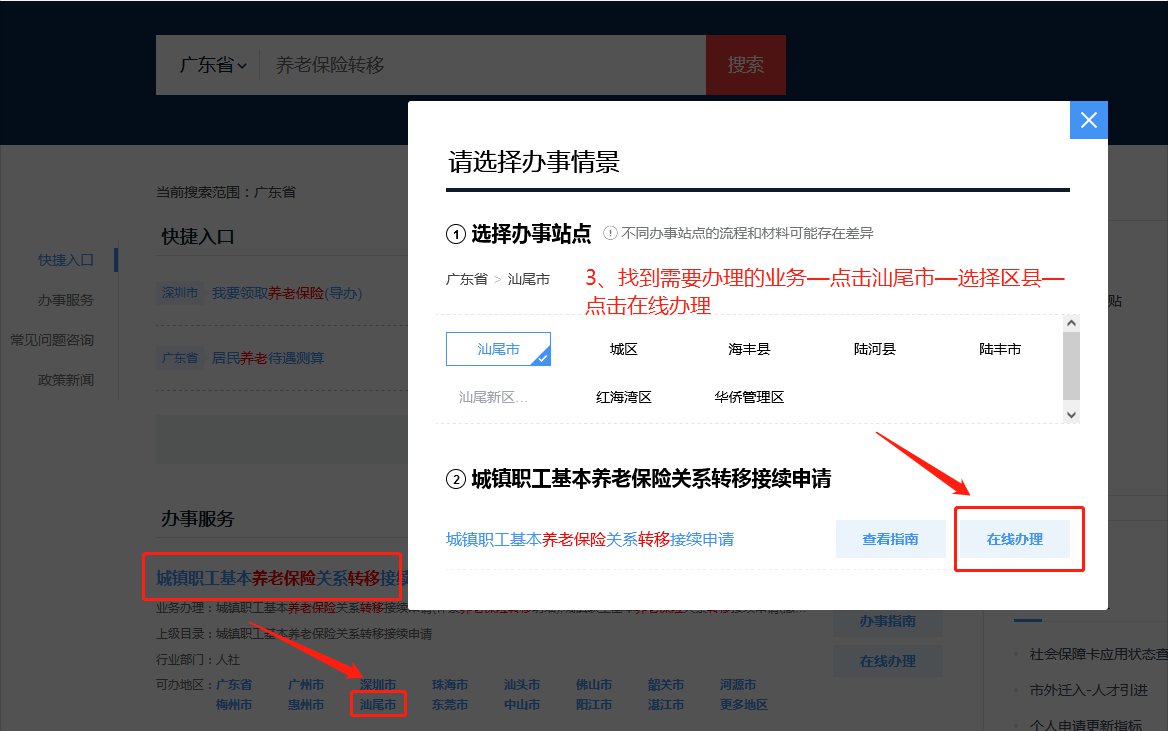Select 陆河县 district option

pyautogui.click(x=874, y=349)
